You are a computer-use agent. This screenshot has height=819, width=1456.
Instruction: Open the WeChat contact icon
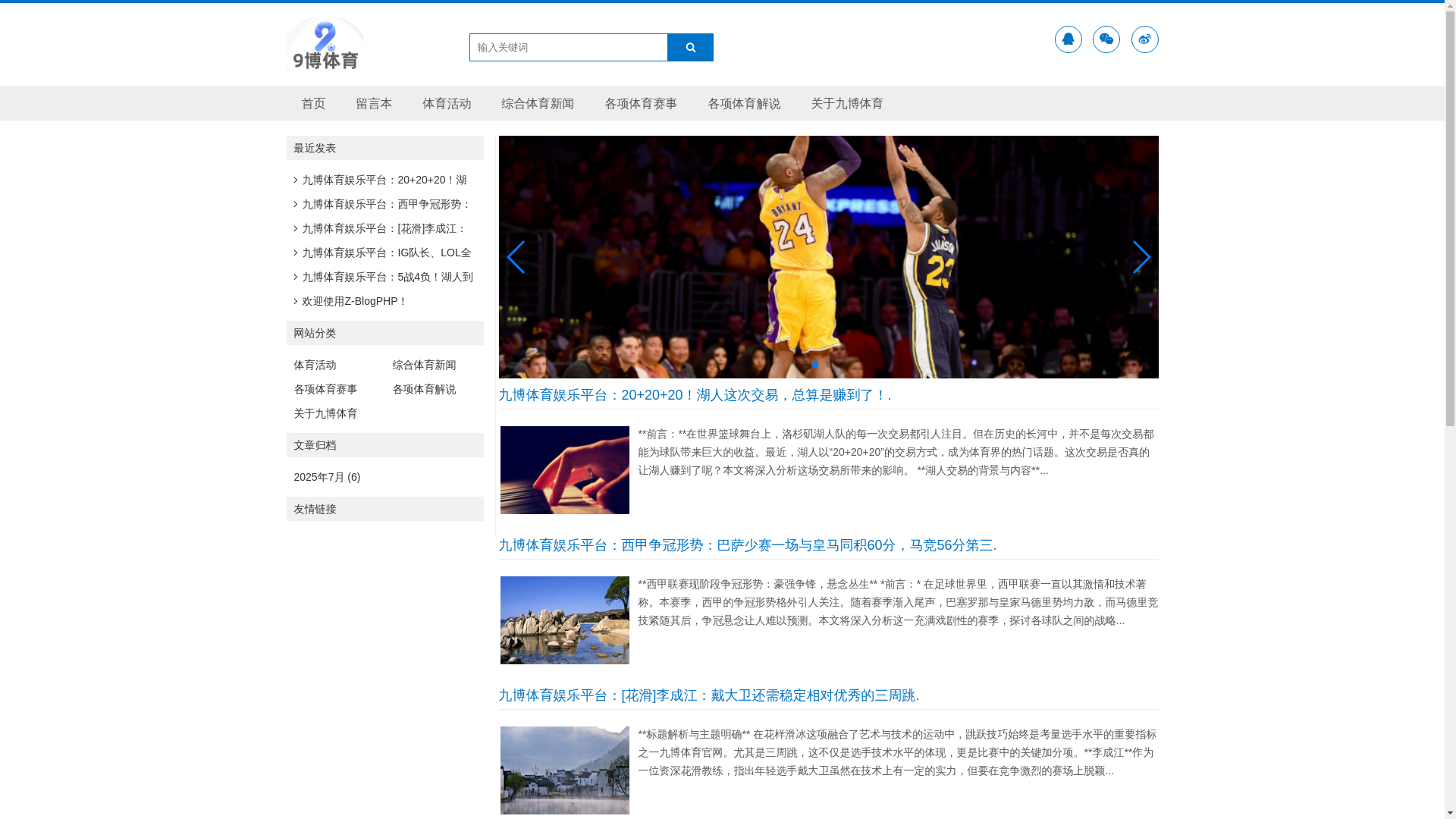pos(1106,39)
